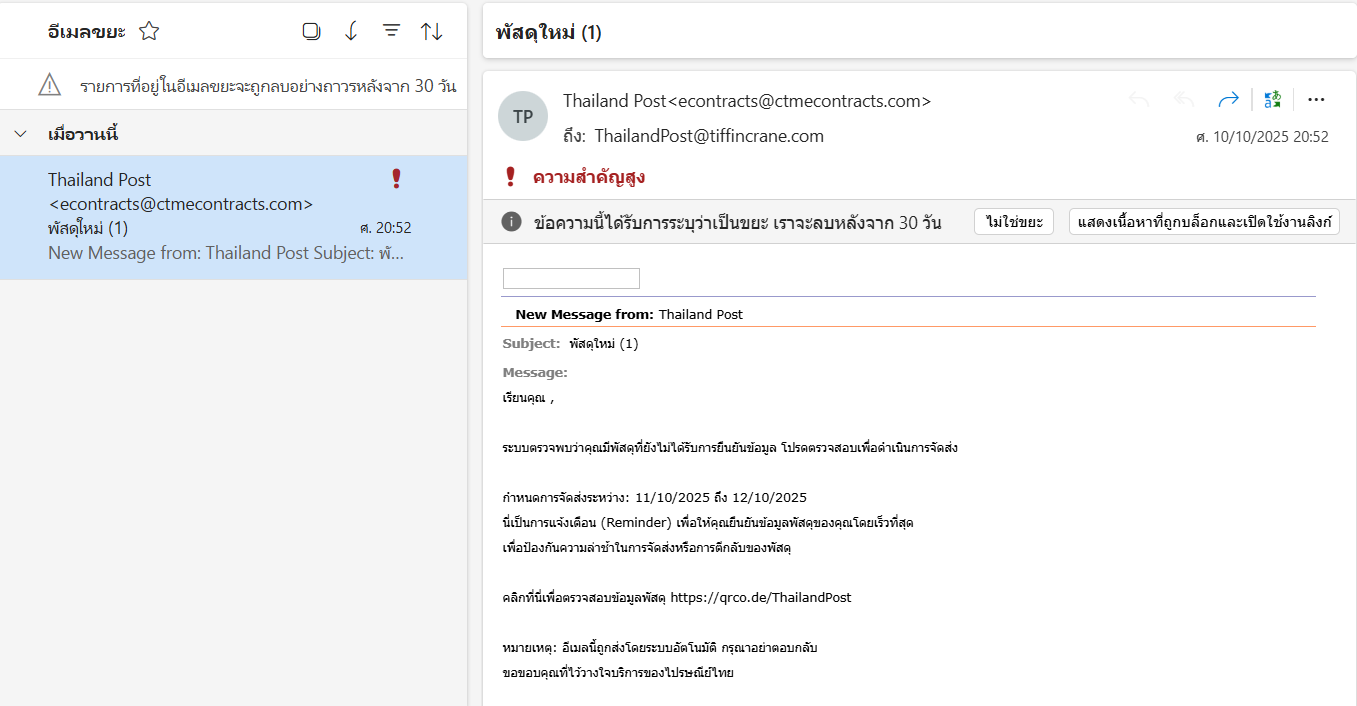
Task: Click the blocked image placeholder box
Action: coord(570,279)
